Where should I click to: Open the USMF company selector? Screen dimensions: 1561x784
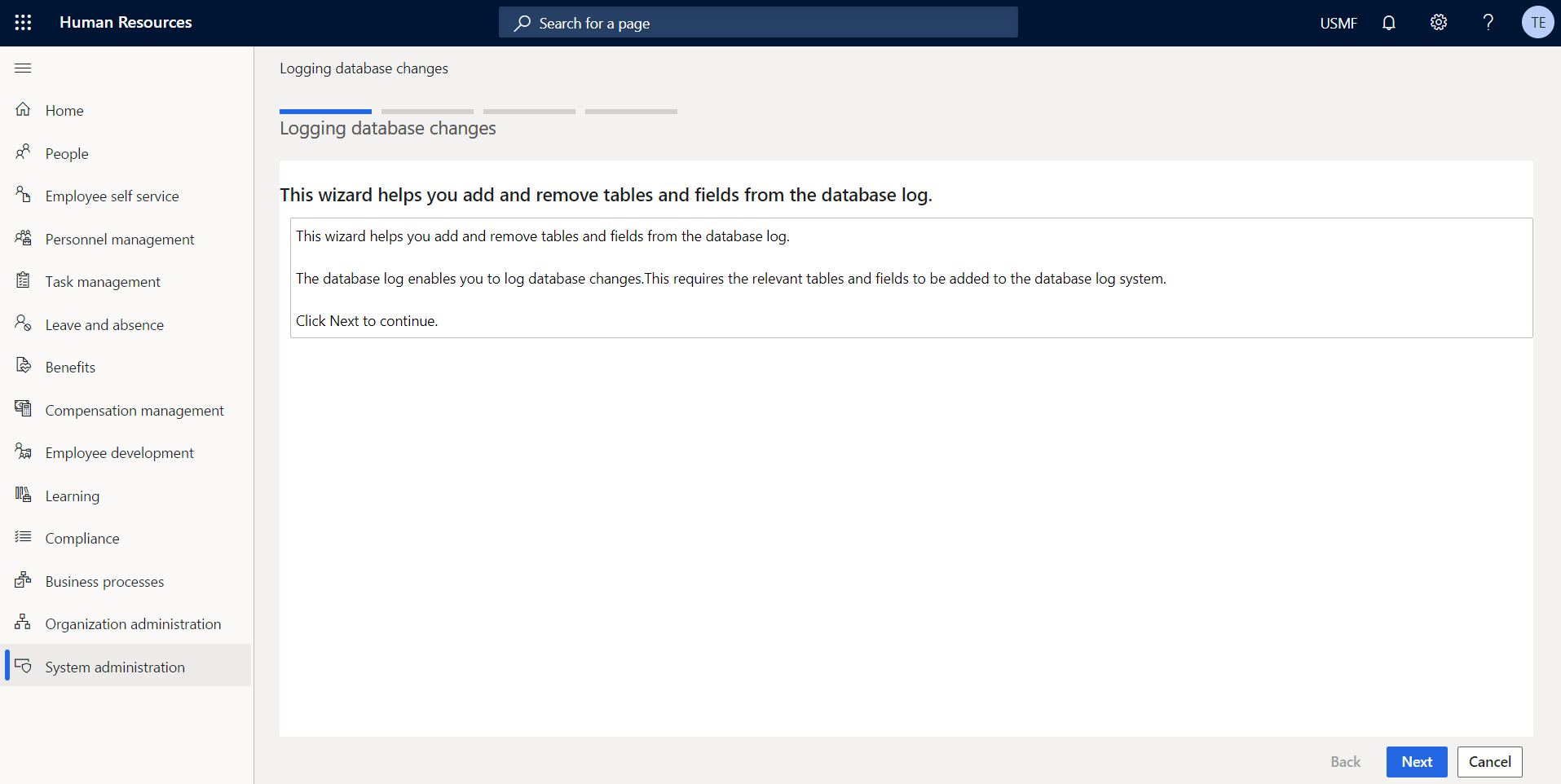click(1338, 22)
